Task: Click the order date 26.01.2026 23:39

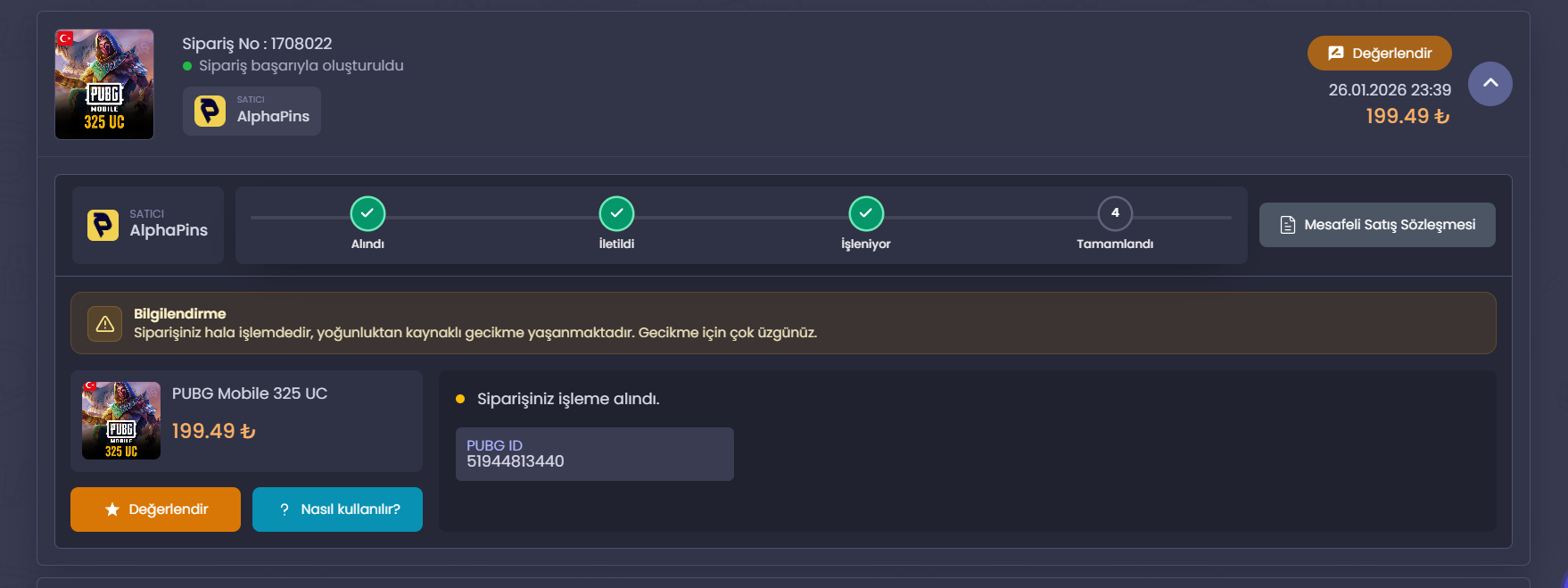Action: point(1390,90)
